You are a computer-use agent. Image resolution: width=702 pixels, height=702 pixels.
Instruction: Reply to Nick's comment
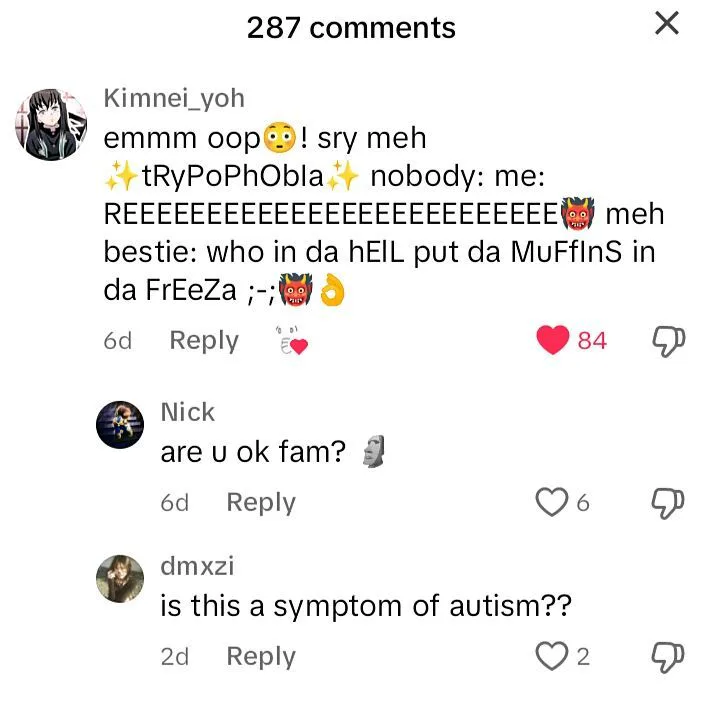(261, 503)
